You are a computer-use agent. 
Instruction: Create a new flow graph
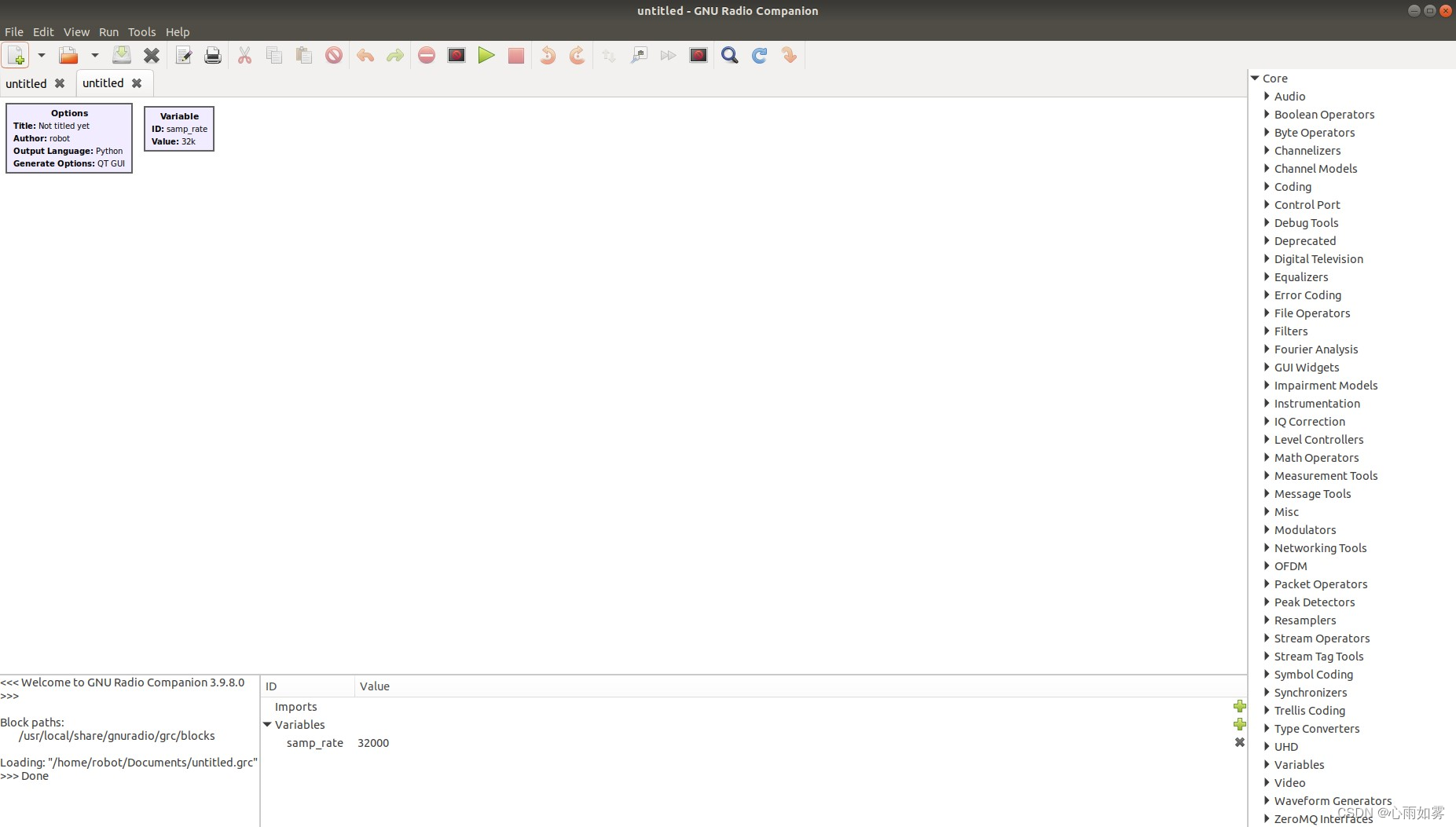click(15, 55)
